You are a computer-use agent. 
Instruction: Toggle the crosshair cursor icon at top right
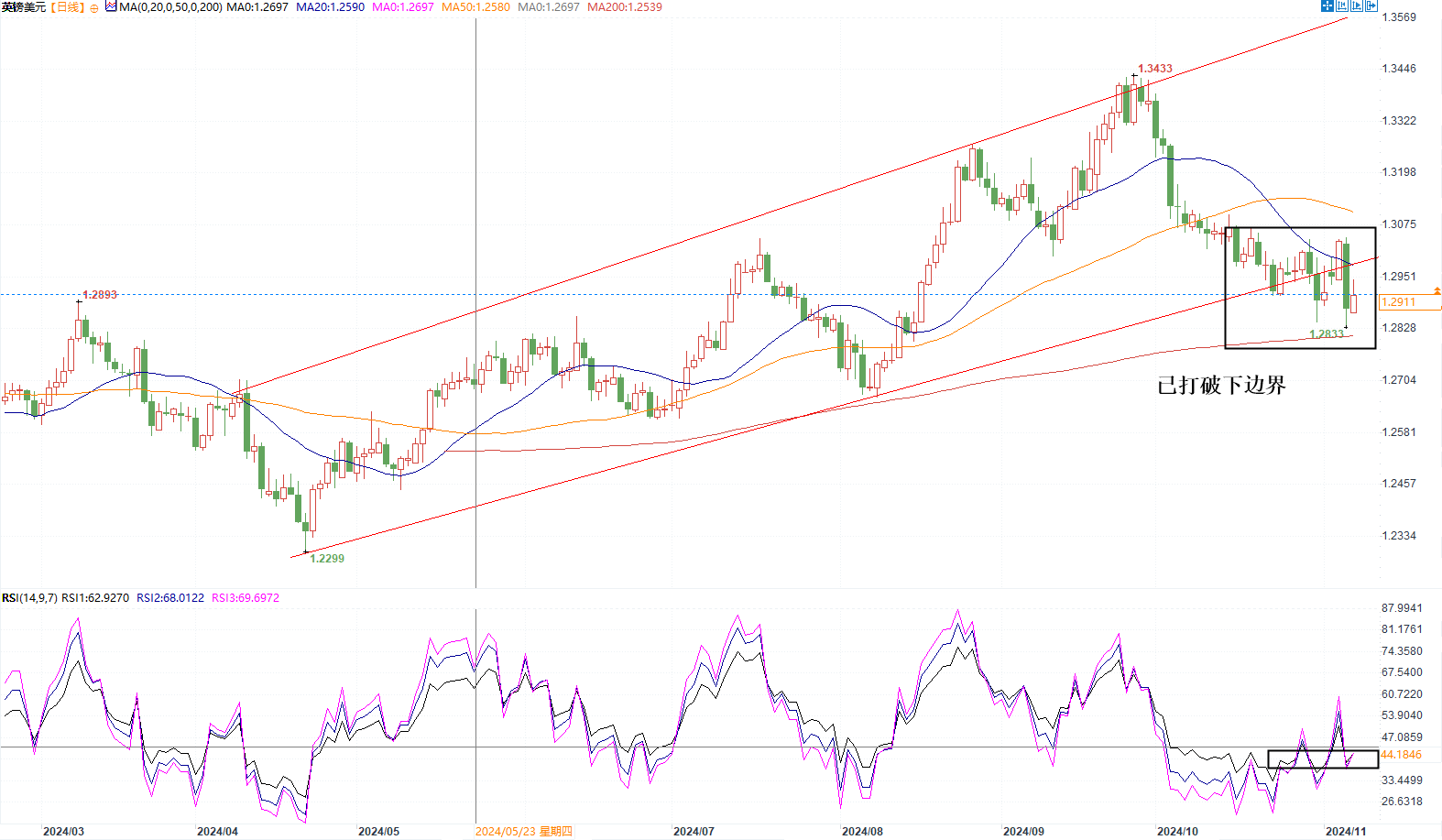point(1327,5)
